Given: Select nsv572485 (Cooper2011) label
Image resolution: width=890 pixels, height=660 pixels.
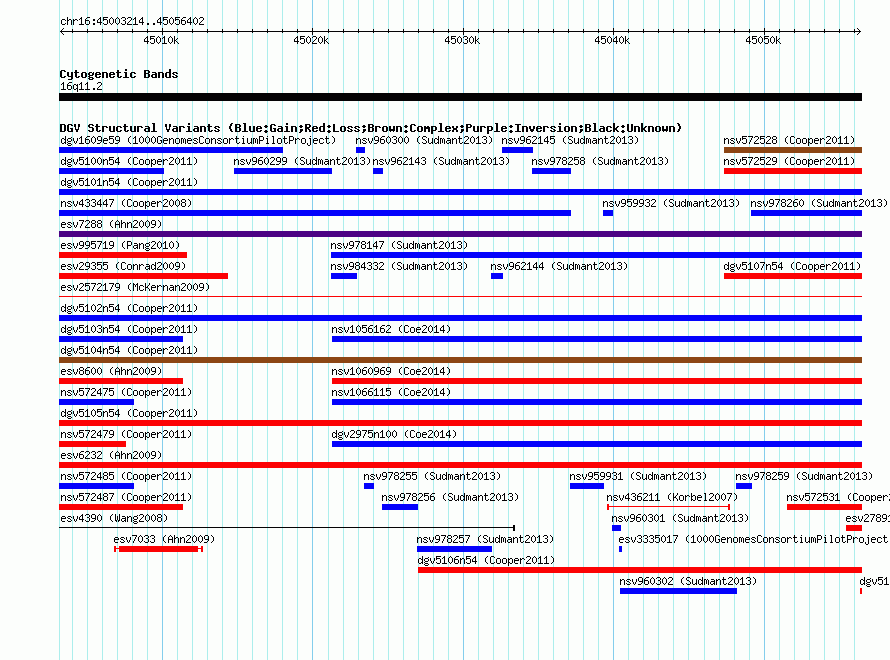Looking at the screenshot, I should coord(126,476).
